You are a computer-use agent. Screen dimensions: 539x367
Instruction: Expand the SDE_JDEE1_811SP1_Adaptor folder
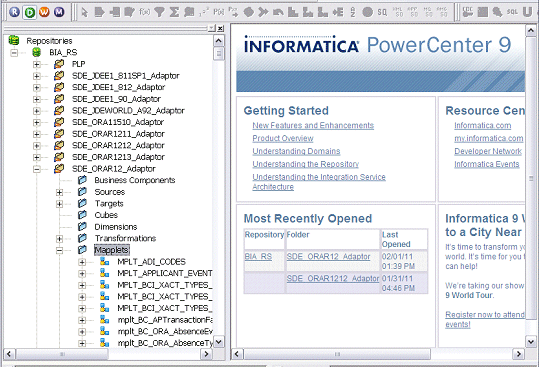tap(37, 76)
